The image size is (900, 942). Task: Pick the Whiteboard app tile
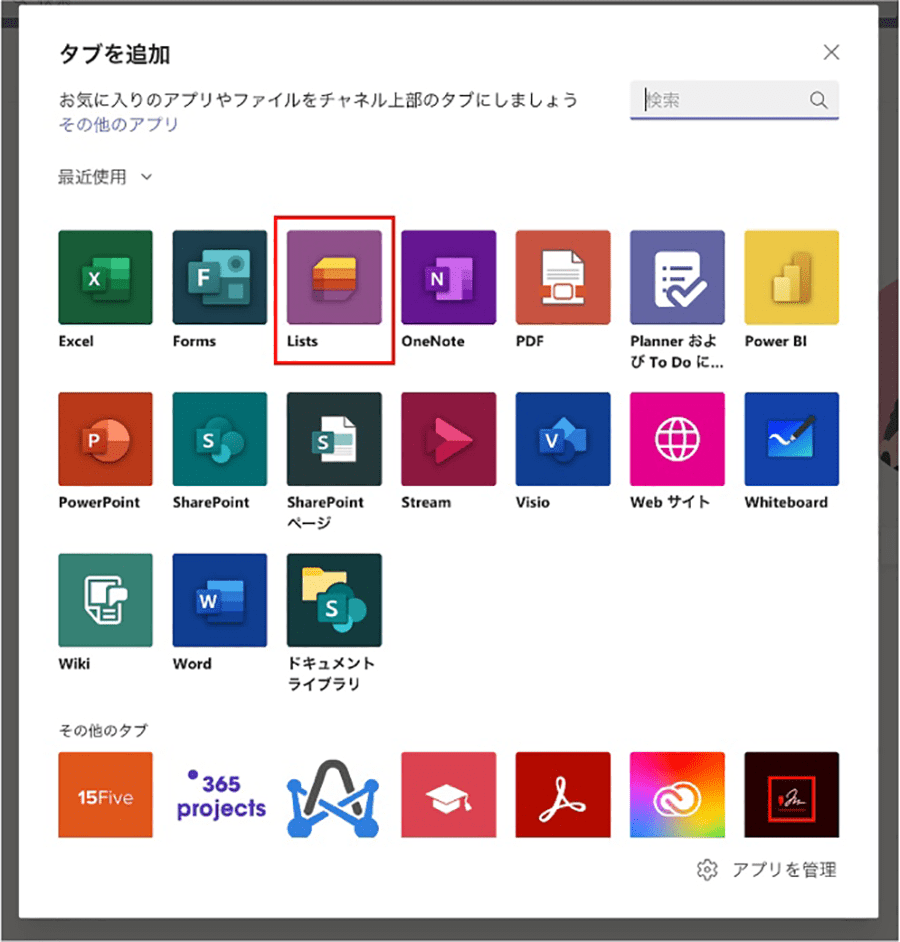pyautogui.click(x=791, y=439)
